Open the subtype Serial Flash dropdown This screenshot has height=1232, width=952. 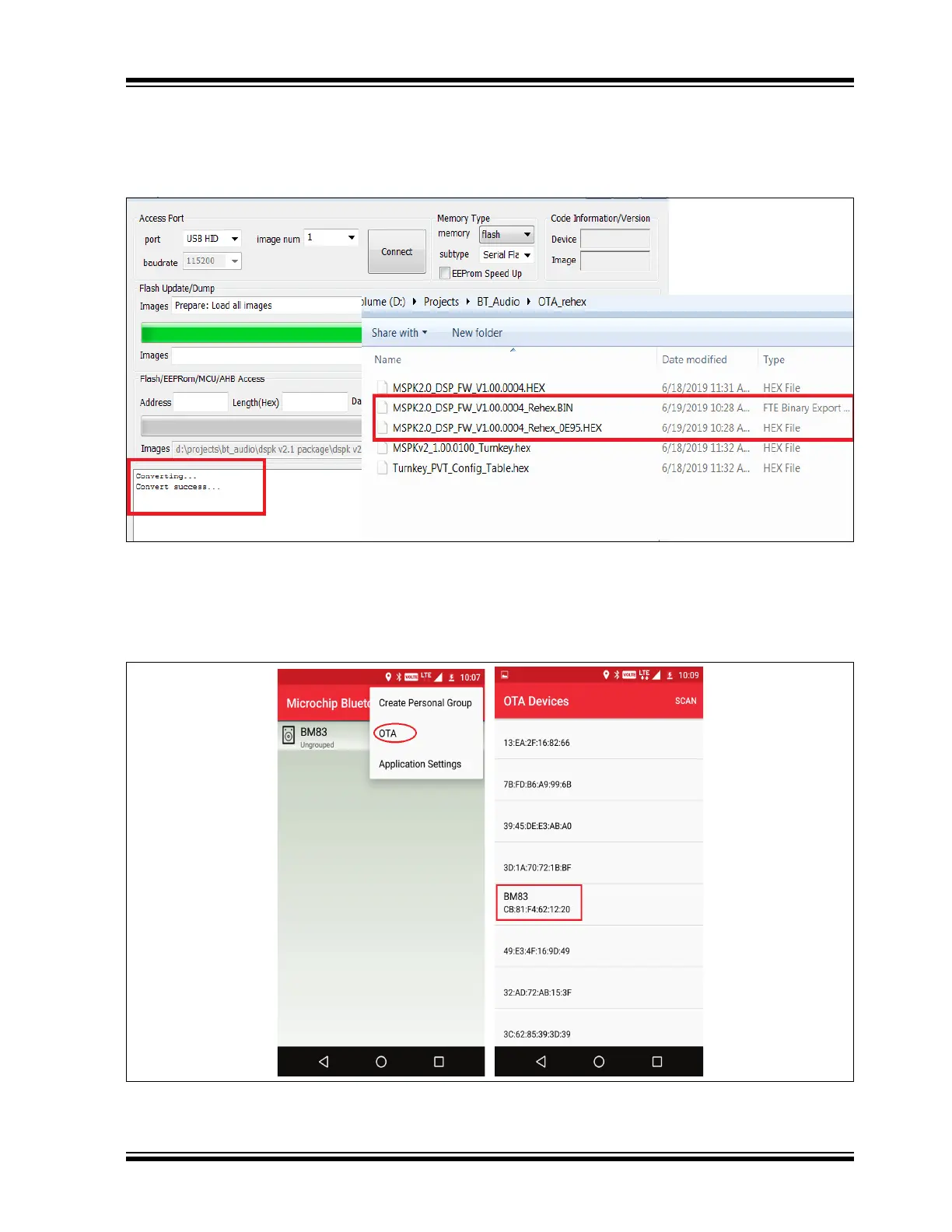pos(506,254)
